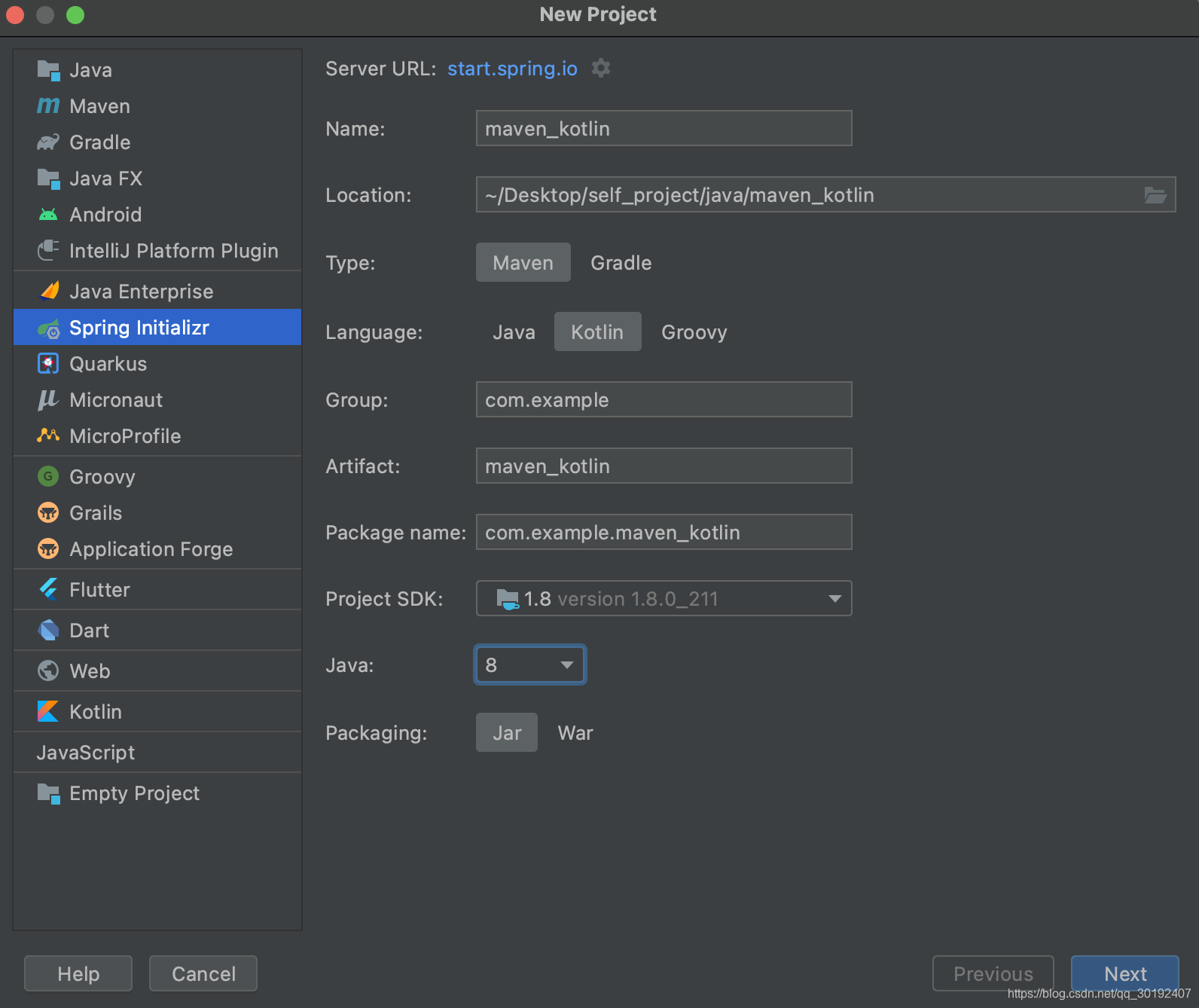Click the Web globe icon
Image resolution: width=1199 pixels, height=1008 pixels.
click(x=48, y=670)
